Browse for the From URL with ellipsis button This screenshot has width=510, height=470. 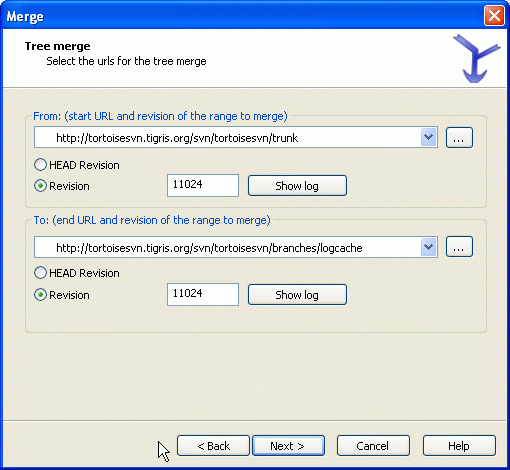(x=459, y=137)
